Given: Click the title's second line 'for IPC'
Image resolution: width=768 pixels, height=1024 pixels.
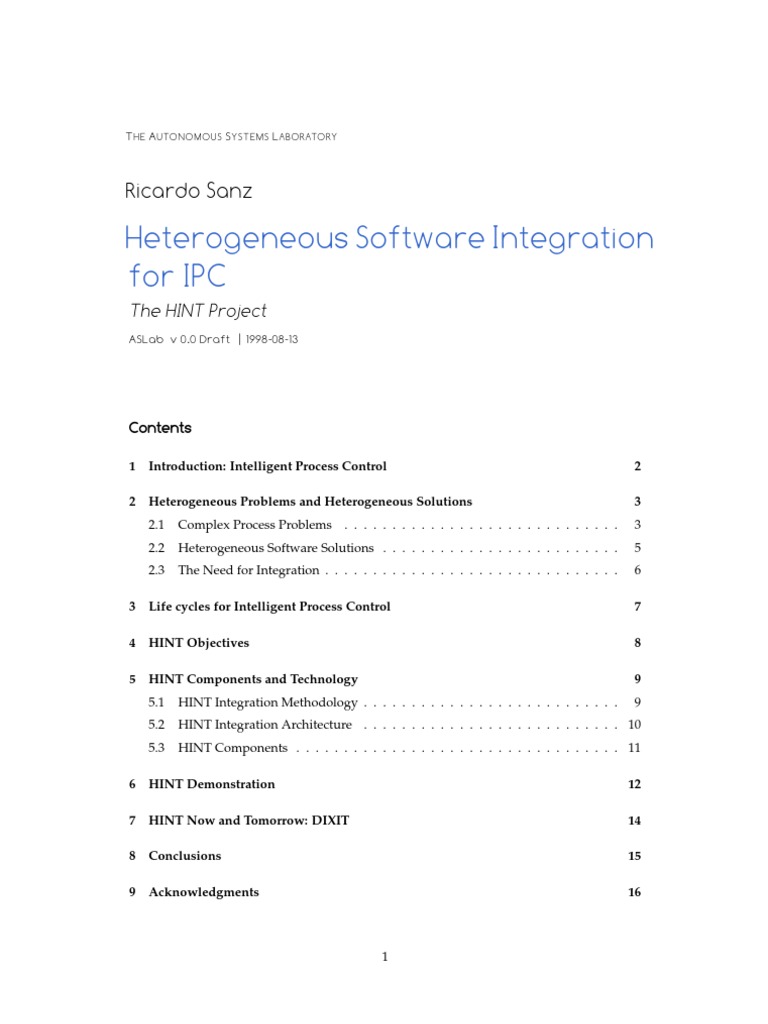Looking at the screenshot, I should (178, 275).
